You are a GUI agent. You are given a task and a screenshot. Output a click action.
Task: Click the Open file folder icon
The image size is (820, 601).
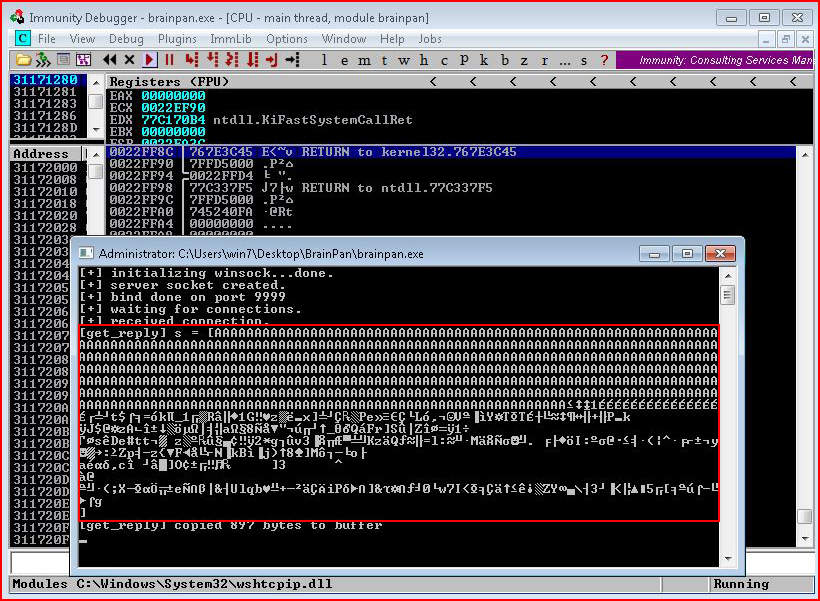[x=22, y=60]
